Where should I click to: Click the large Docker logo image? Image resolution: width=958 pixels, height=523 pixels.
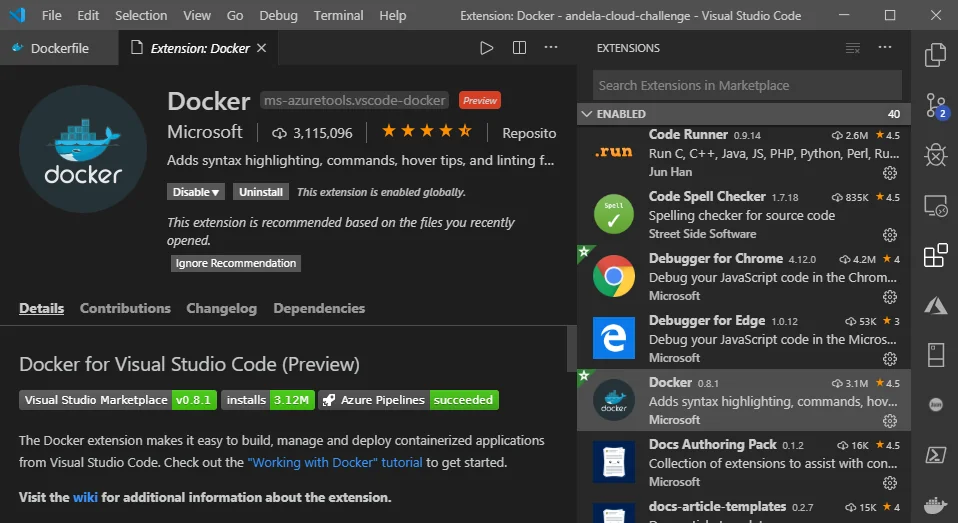pos(83,148)
